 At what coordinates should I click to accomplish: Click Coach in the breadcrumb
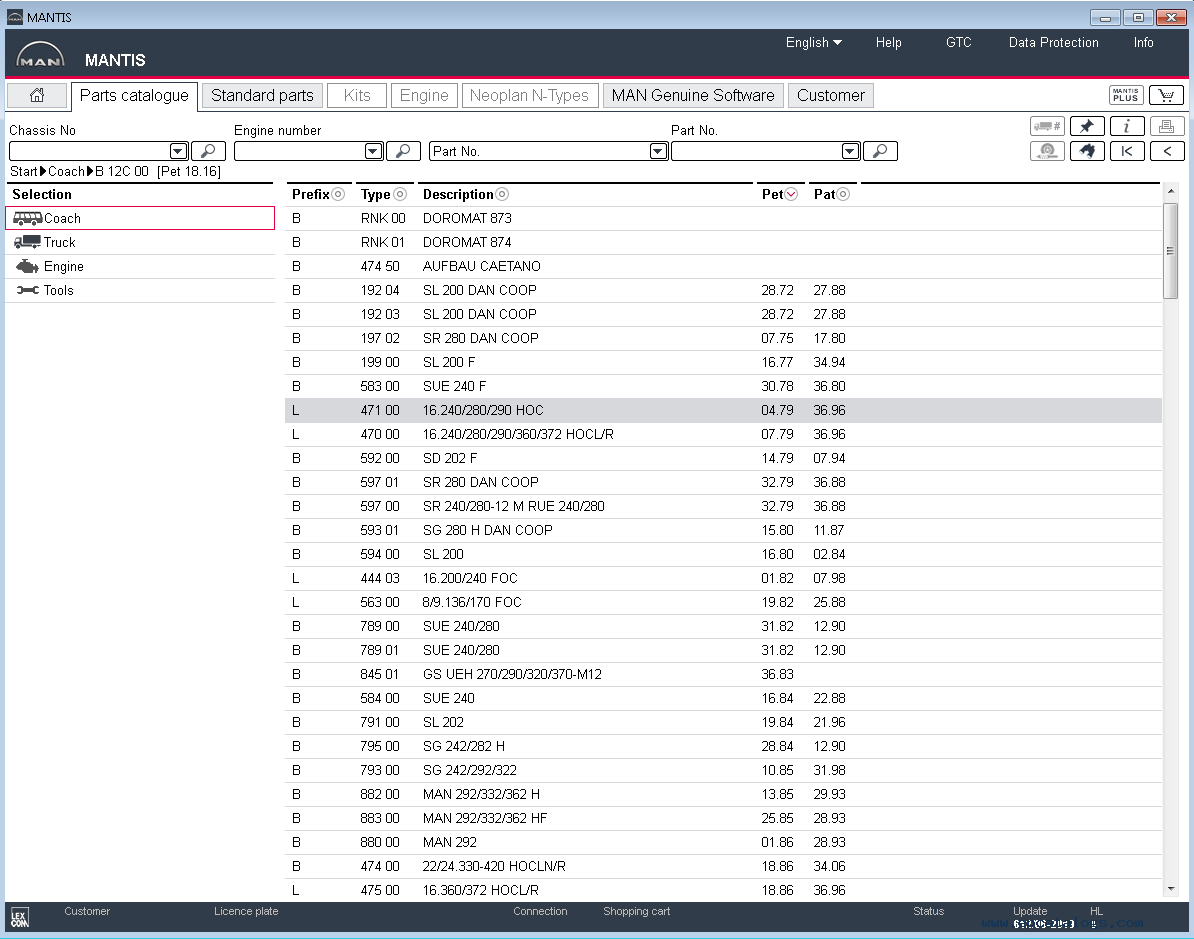pyautogui.click(x=66, y=171)
